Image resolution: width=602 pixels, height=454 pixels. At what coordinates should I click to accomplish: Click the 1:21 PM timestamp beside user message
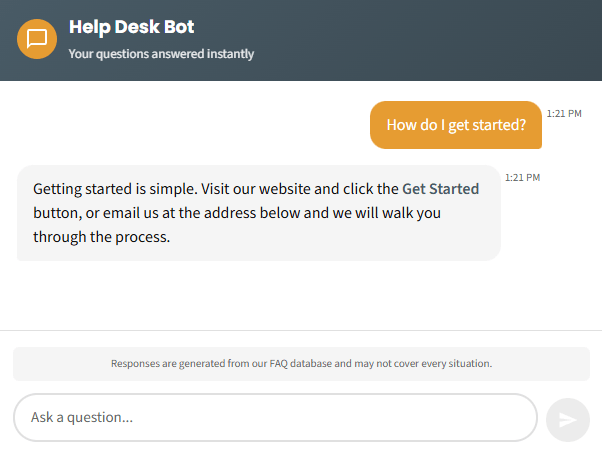coord(564,114)
